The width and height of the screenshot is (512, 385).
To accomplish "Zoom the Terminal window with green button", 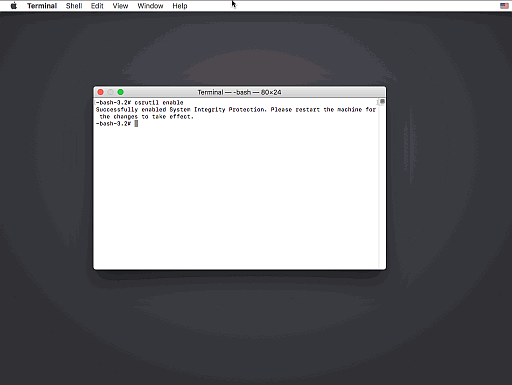I will click(120, 92).
